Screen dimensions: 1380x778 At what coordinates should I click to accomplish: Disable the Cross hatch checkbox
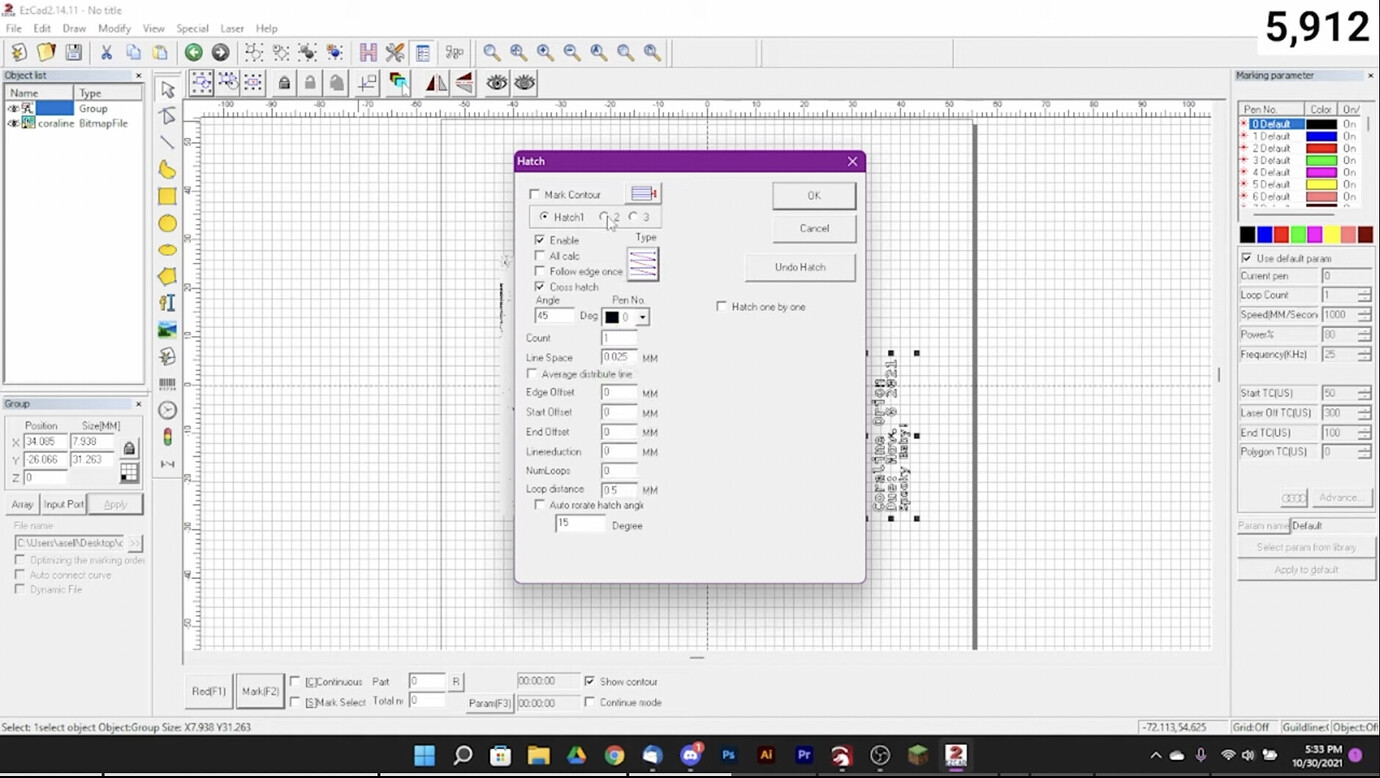(540, 287)
